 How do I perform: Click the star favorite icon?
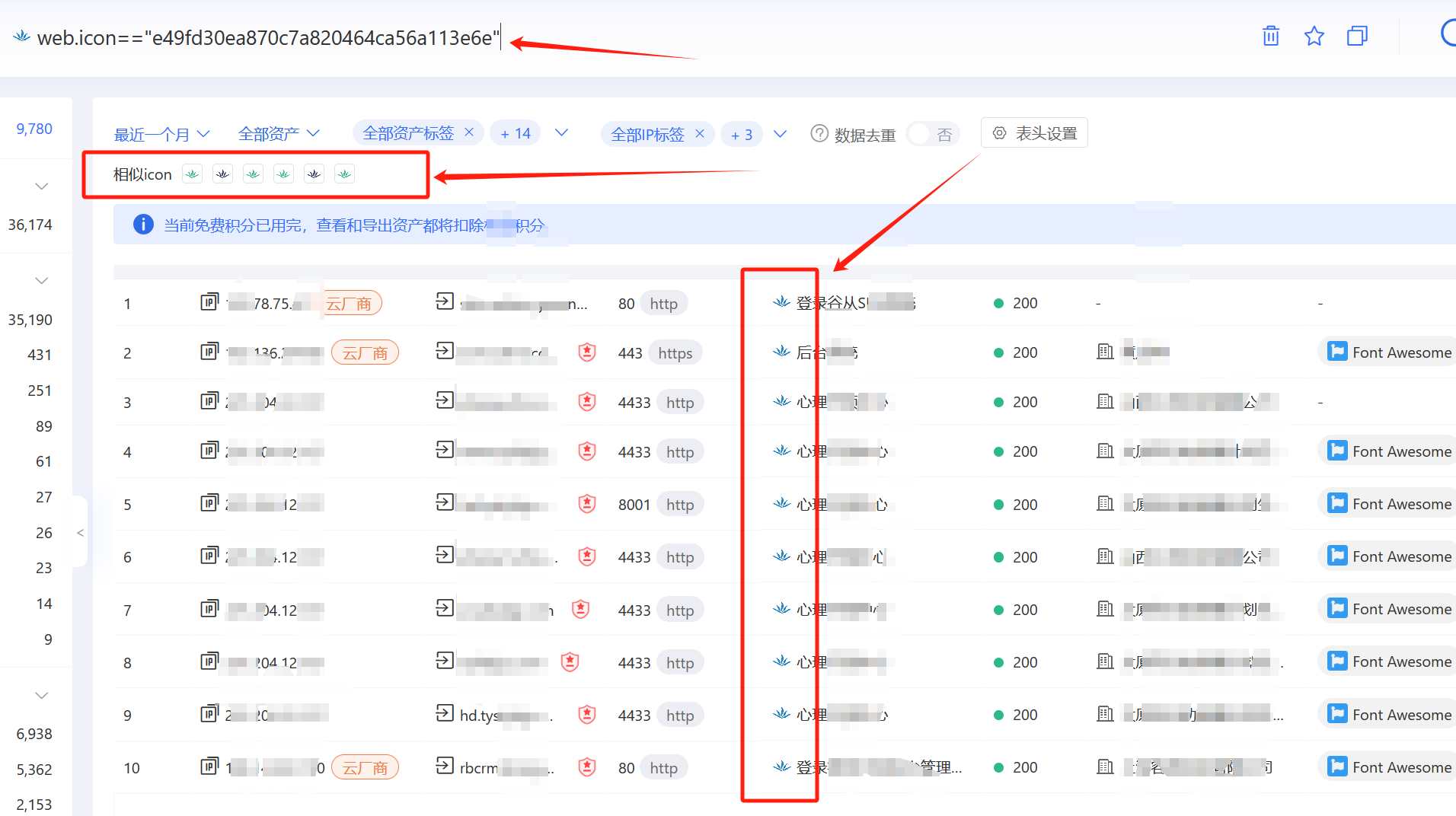pos(1314,36)
